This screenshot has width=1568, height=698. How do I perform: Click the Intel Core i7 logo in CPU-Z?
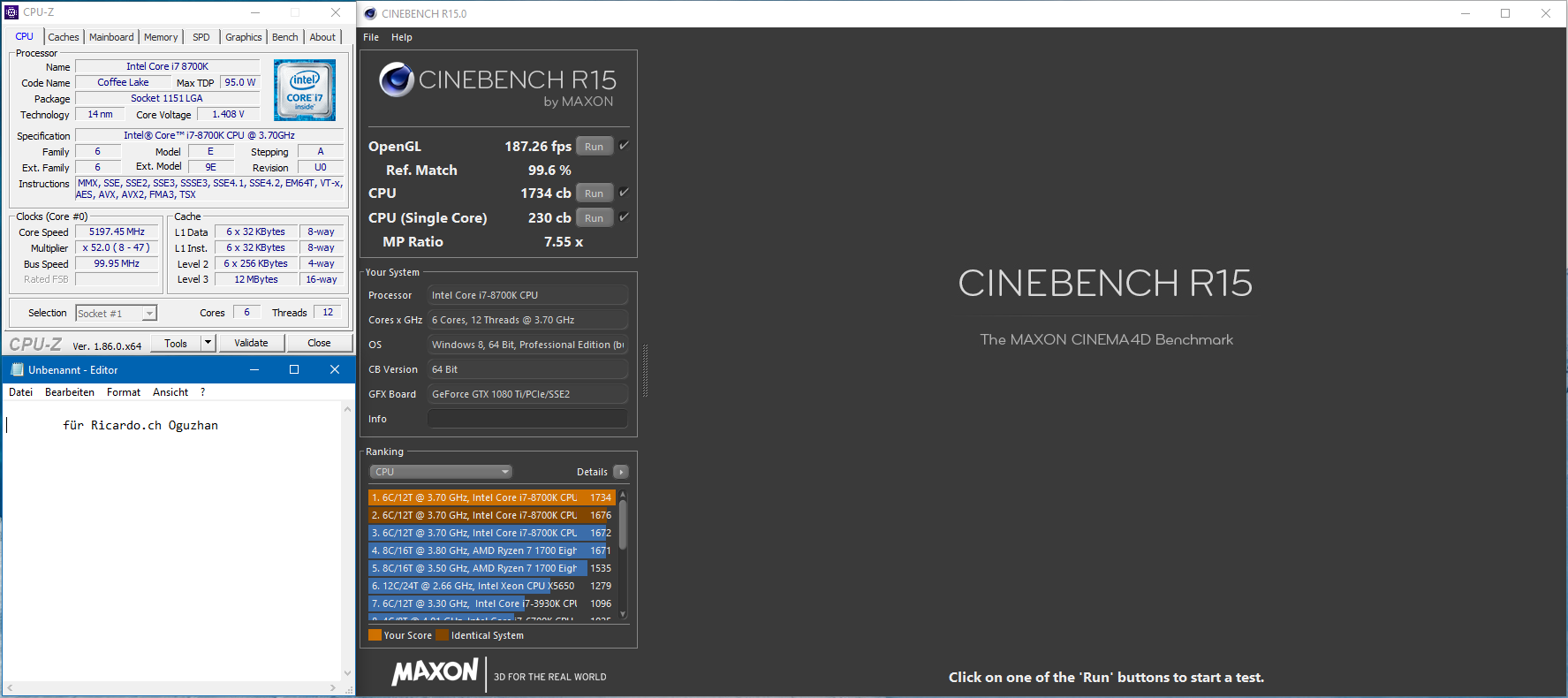305,90
